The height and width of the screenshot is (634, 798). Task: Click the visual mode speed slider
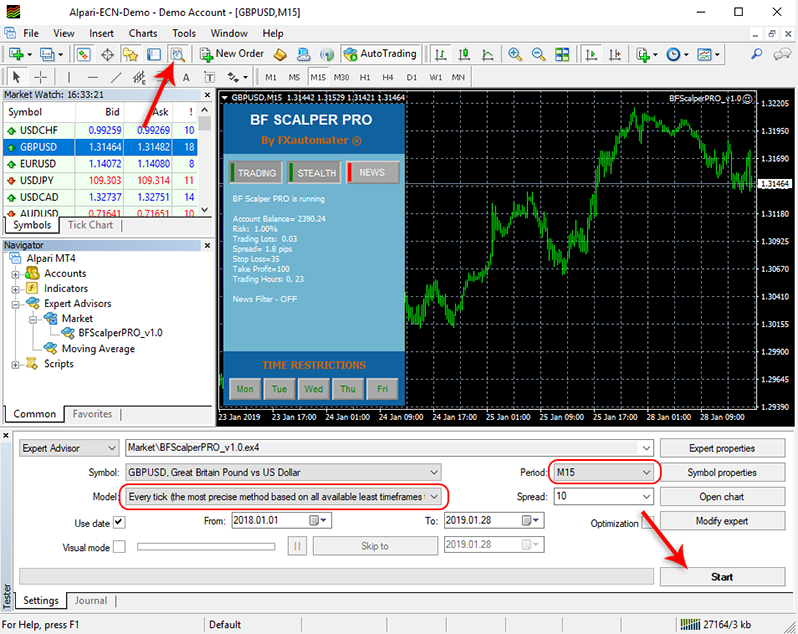pos(206,546)
